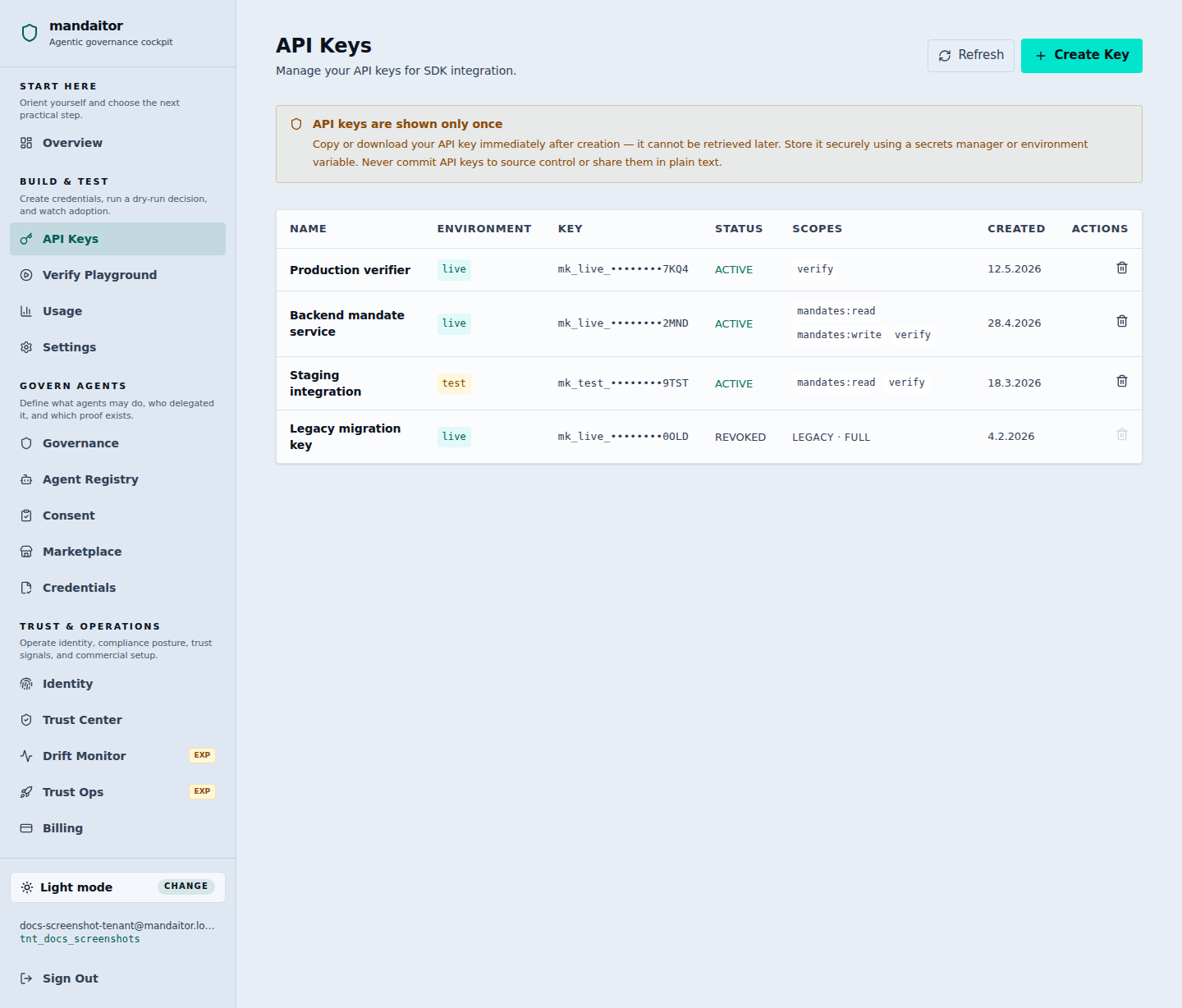This screenshot has width=1182, height=1008.
Task: Click the Billing card icon
Action: [x=26, y=828]
